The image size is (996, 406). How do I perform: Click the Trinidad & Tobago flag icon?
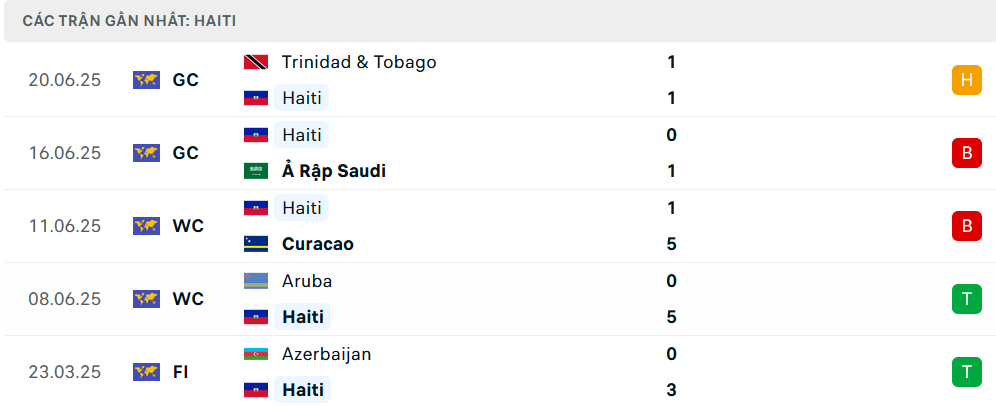tap(256, 62)
